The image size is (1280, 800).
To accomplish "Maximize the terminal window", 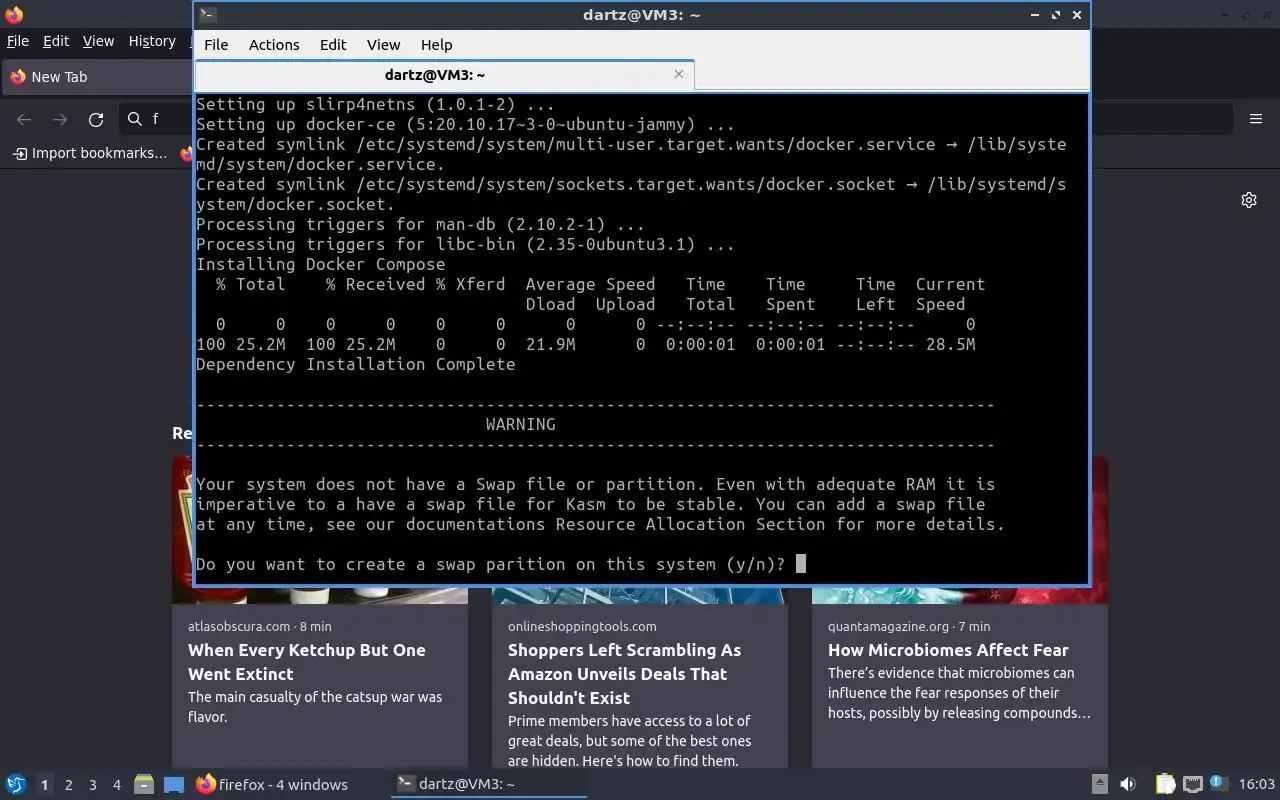I will [x=1056, y=15].
